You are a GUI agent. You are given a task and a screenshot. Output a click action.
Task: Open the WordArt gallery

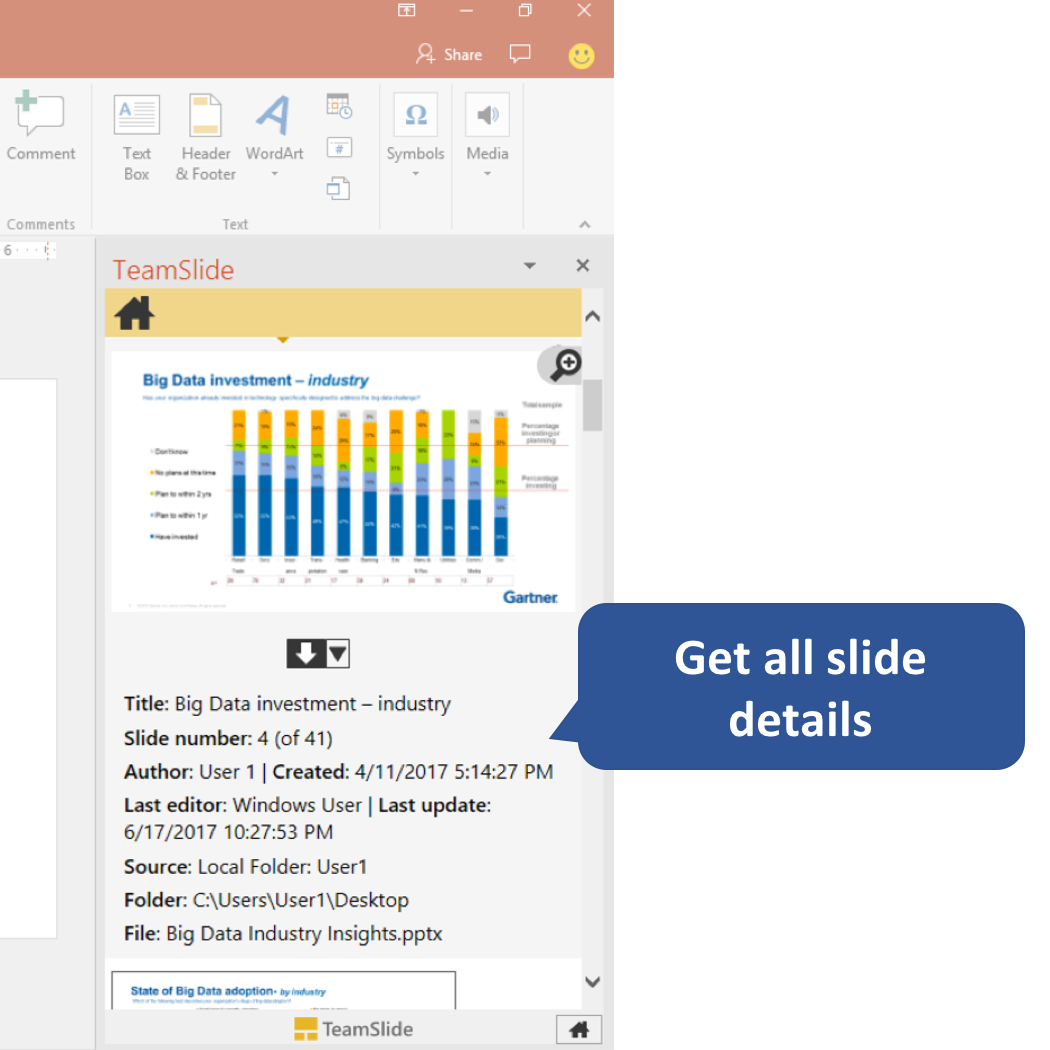(x=274, y=136)
